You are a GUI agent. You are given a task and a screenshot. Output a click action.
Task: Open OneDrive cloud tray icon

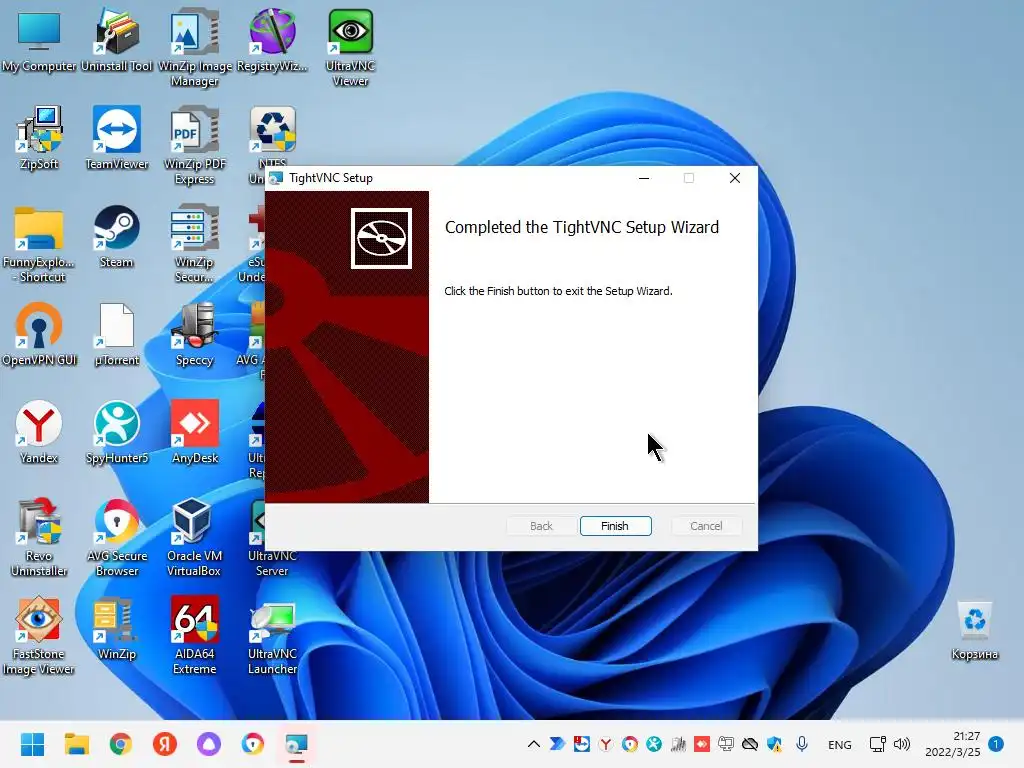[x=750, y=744]
